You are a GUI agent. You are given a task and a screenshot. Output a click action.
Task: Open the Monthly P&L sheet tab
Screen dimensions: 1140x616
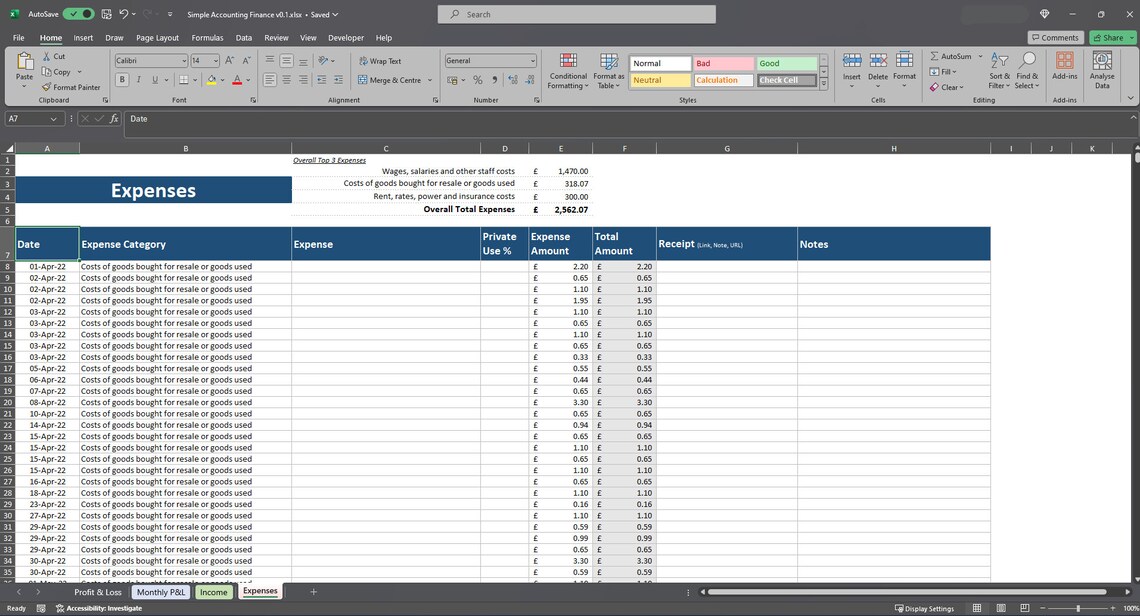(161, 591)
